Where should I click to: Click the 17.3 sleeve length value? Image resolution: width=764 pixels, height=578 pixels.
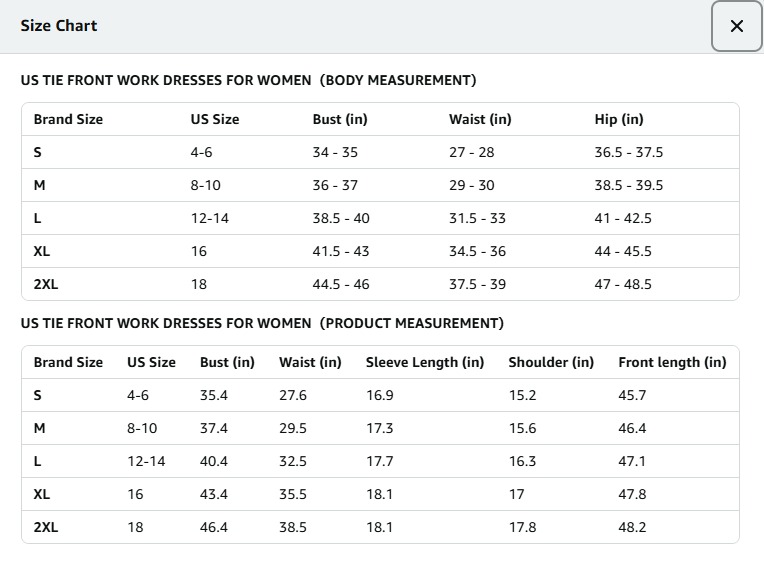click(380, 428)
